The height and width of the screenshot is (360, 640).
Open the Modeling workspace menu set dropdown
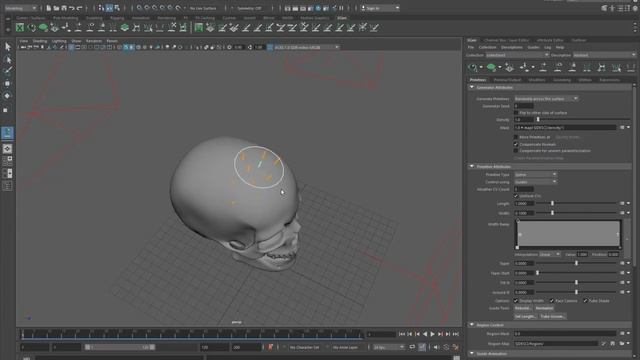(20, 8)
